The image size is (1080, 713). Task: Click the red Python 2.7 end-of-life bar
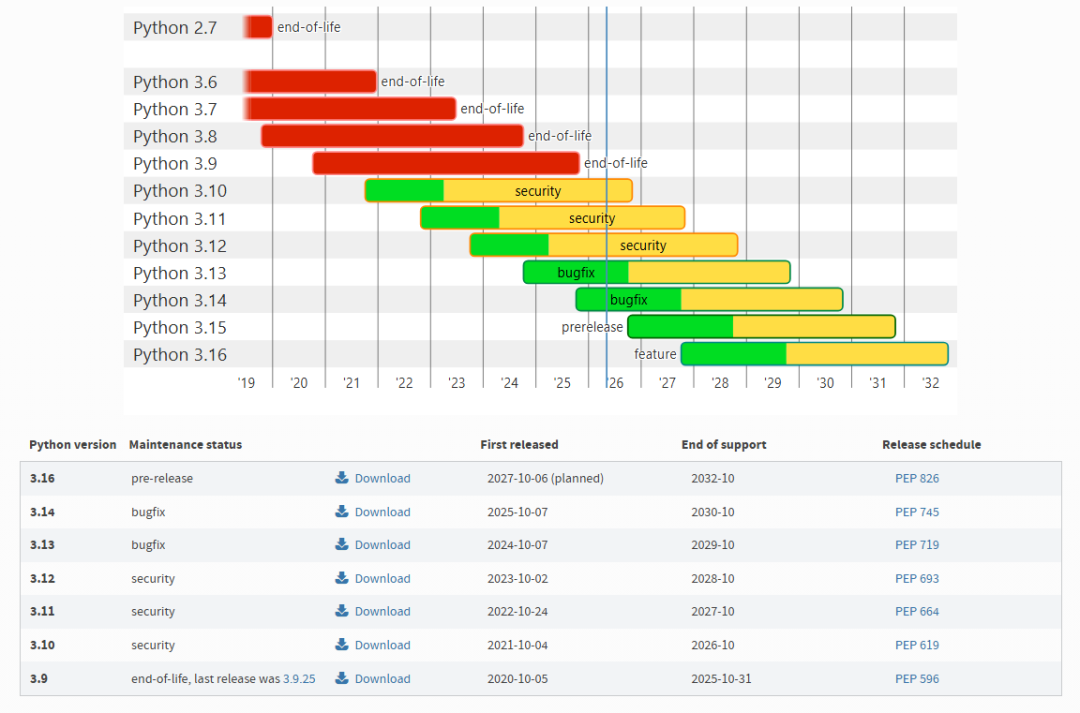pos(258,27)
